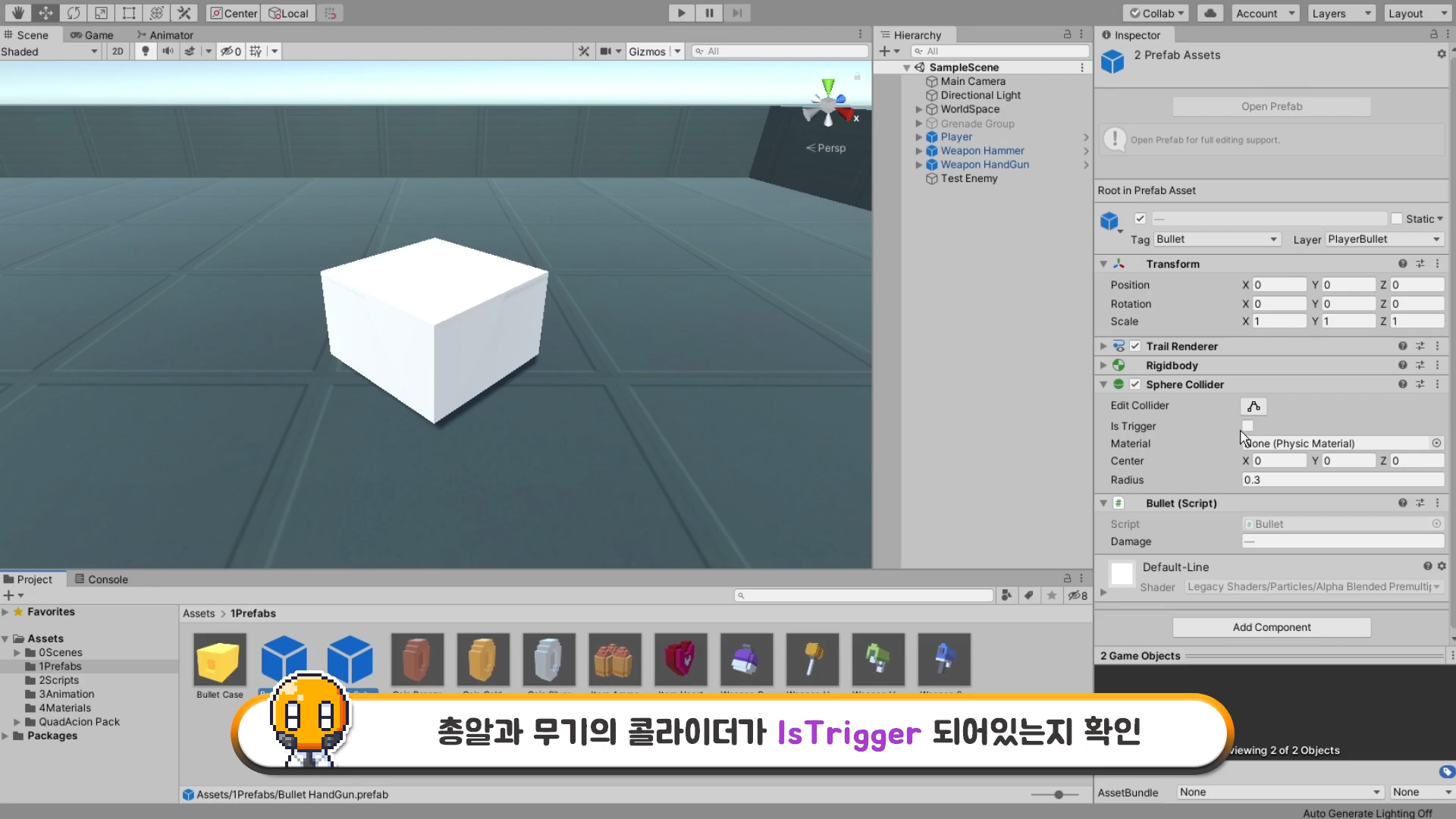Click the Edit Collider button icon

click(1254, 406)
